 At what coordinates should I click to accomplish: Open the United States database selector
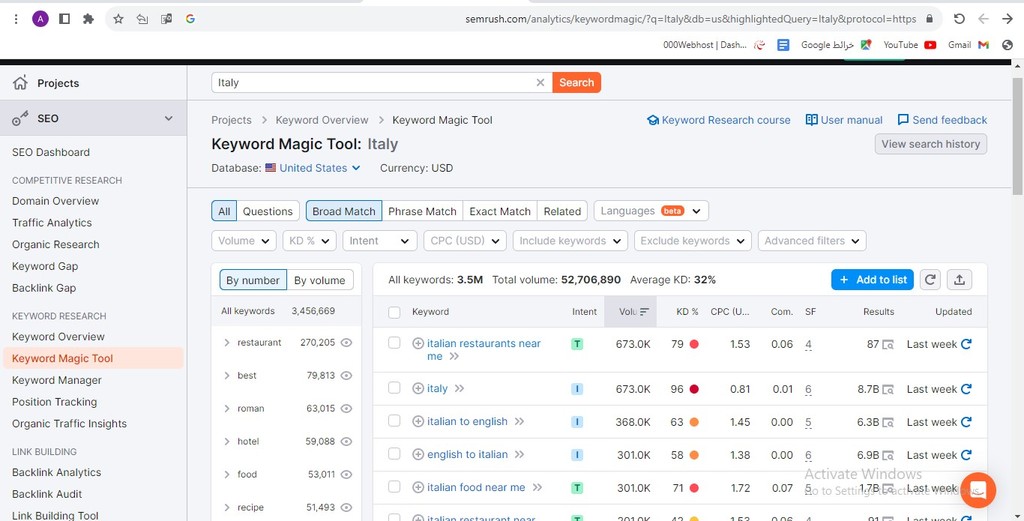[x=313, y=168]
